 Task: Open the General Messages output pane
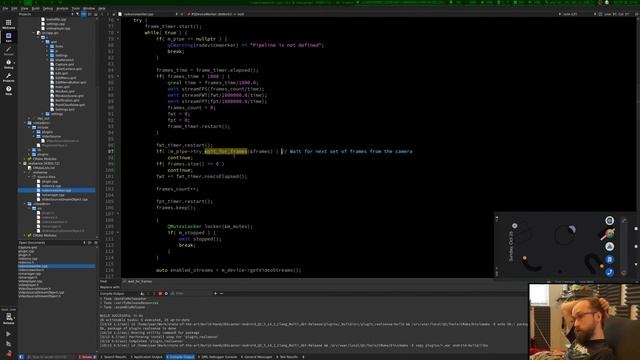pos(257,357)
